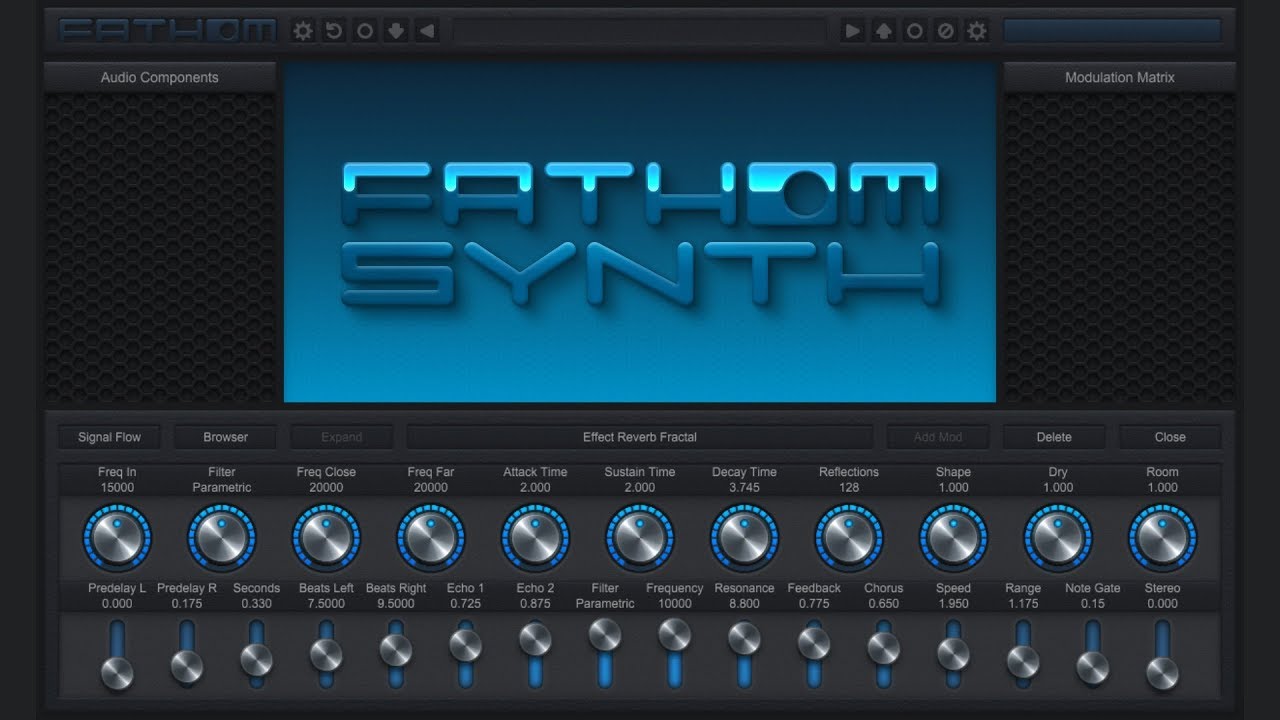Click the Reflections knob
This screenshot has height=720, width=1280.
(849, 538)
